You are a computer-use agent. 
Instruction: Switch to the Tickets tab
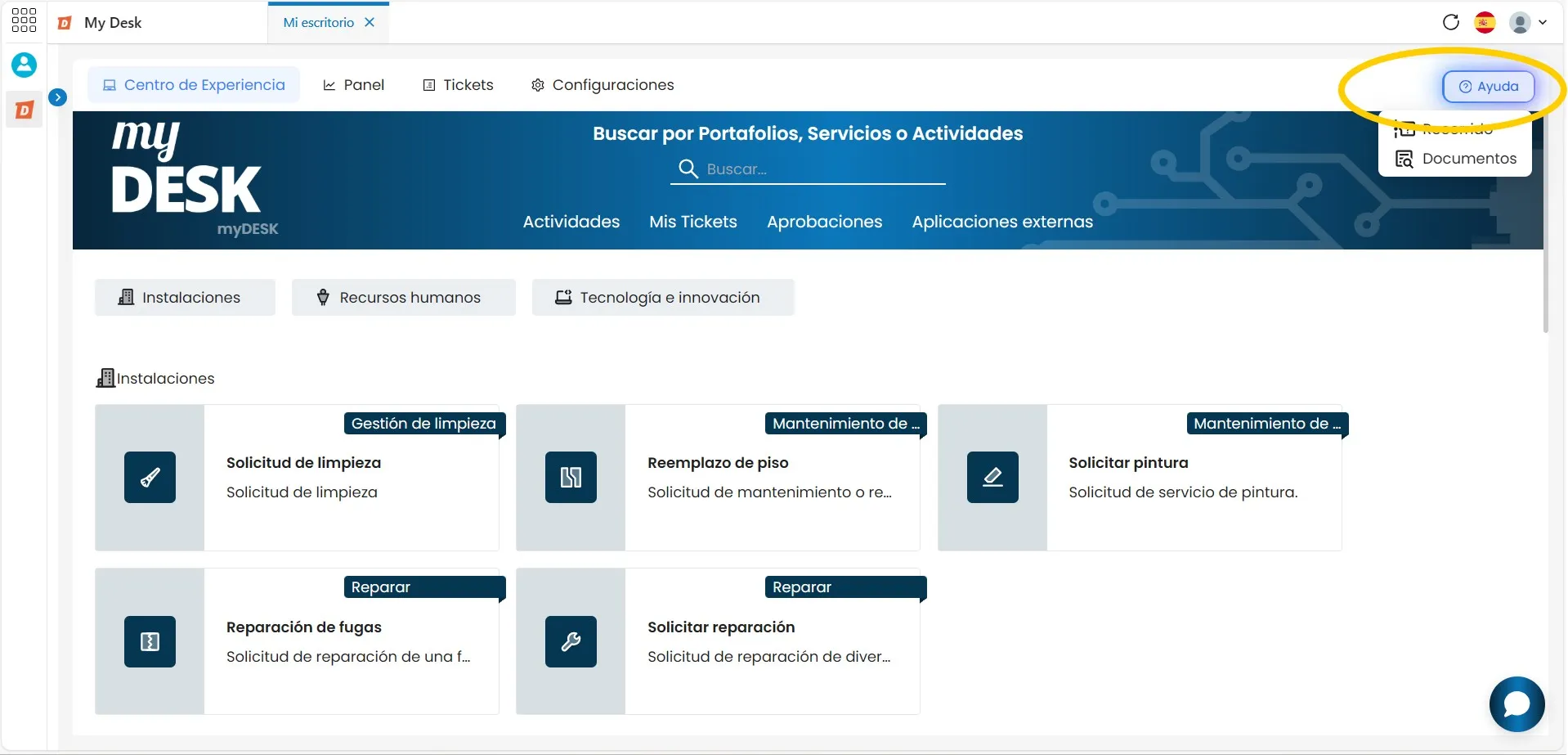458,85
